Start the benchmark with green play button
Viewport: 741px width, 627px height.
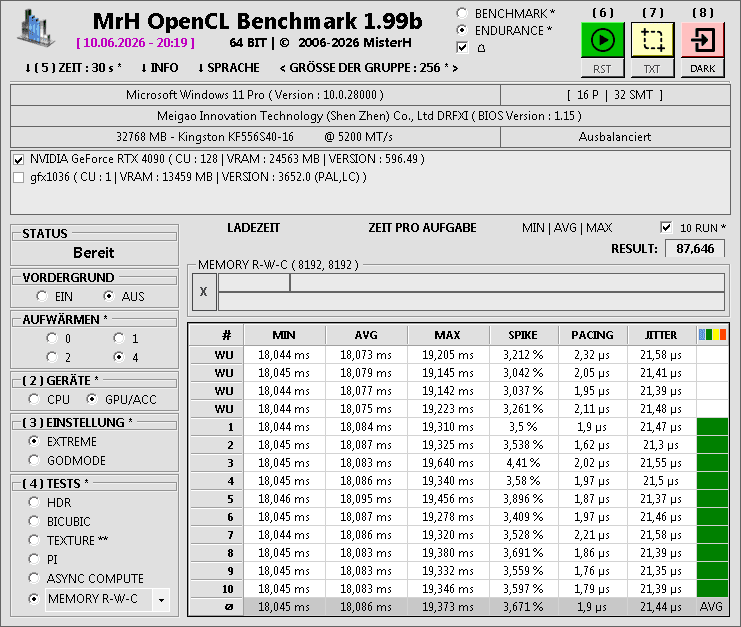[x=603, y=40]
